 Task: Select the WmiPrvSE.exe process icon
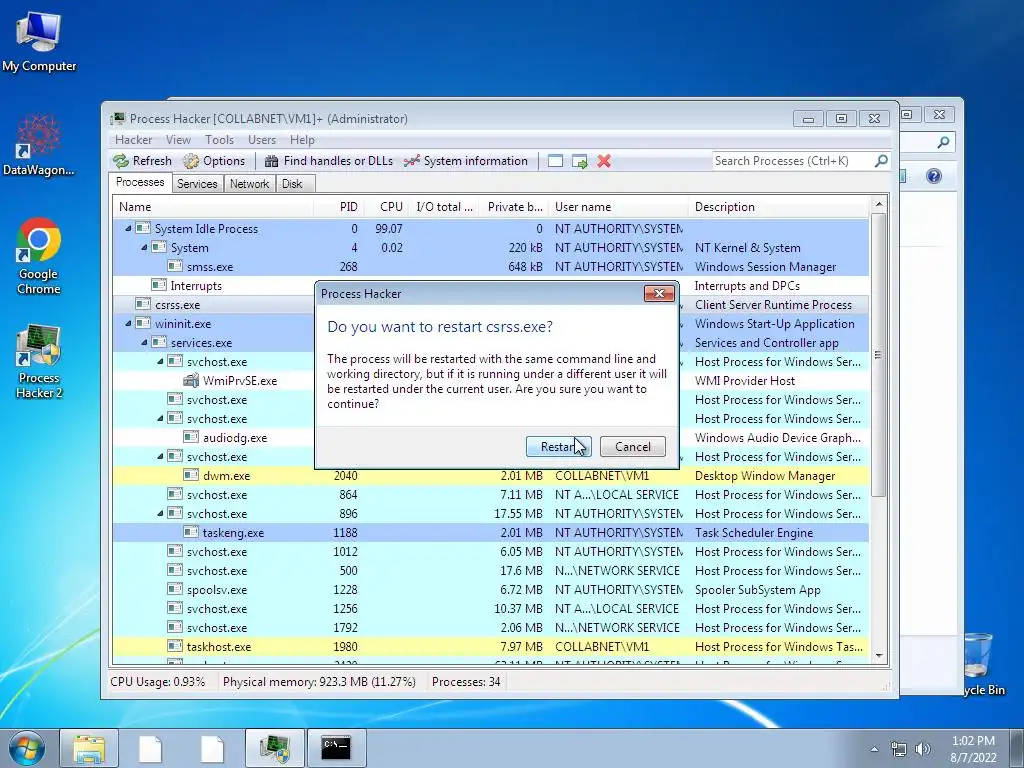(x=191, y=380)
